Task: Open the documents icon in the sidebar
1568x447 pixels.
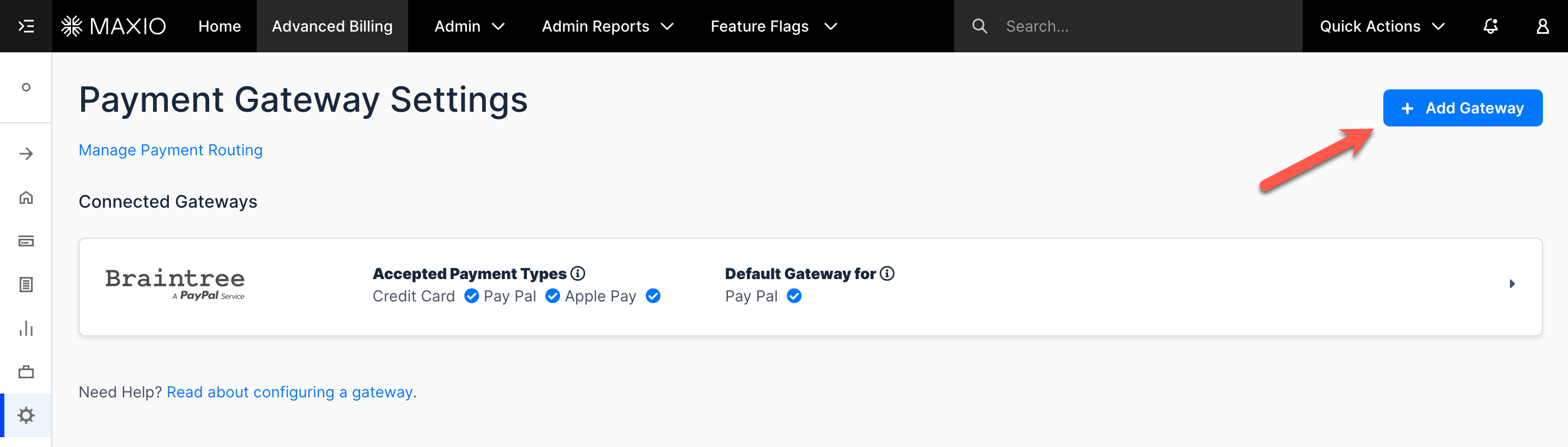Action: (x=26, y=285)
